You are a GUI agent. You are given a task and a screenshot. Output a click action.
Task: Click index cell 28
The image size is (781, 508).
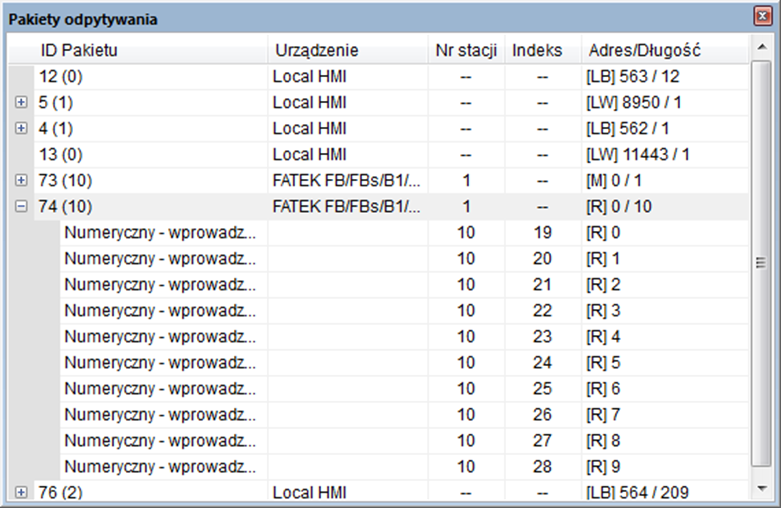coord(542,466)
